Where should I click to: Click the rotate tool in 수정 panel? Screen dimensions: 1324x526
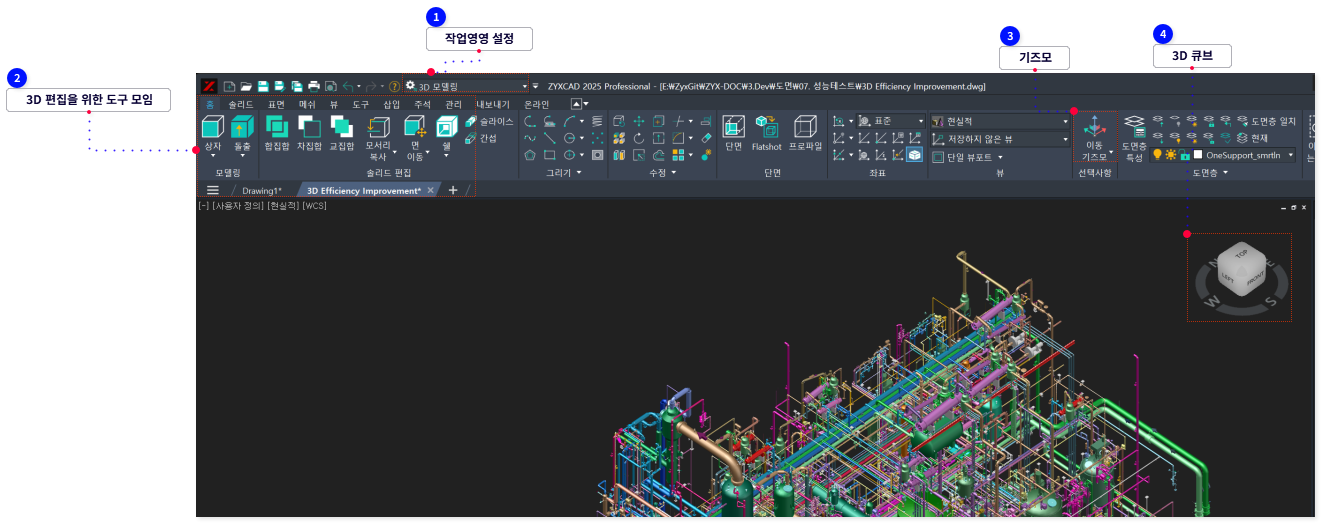637,138
